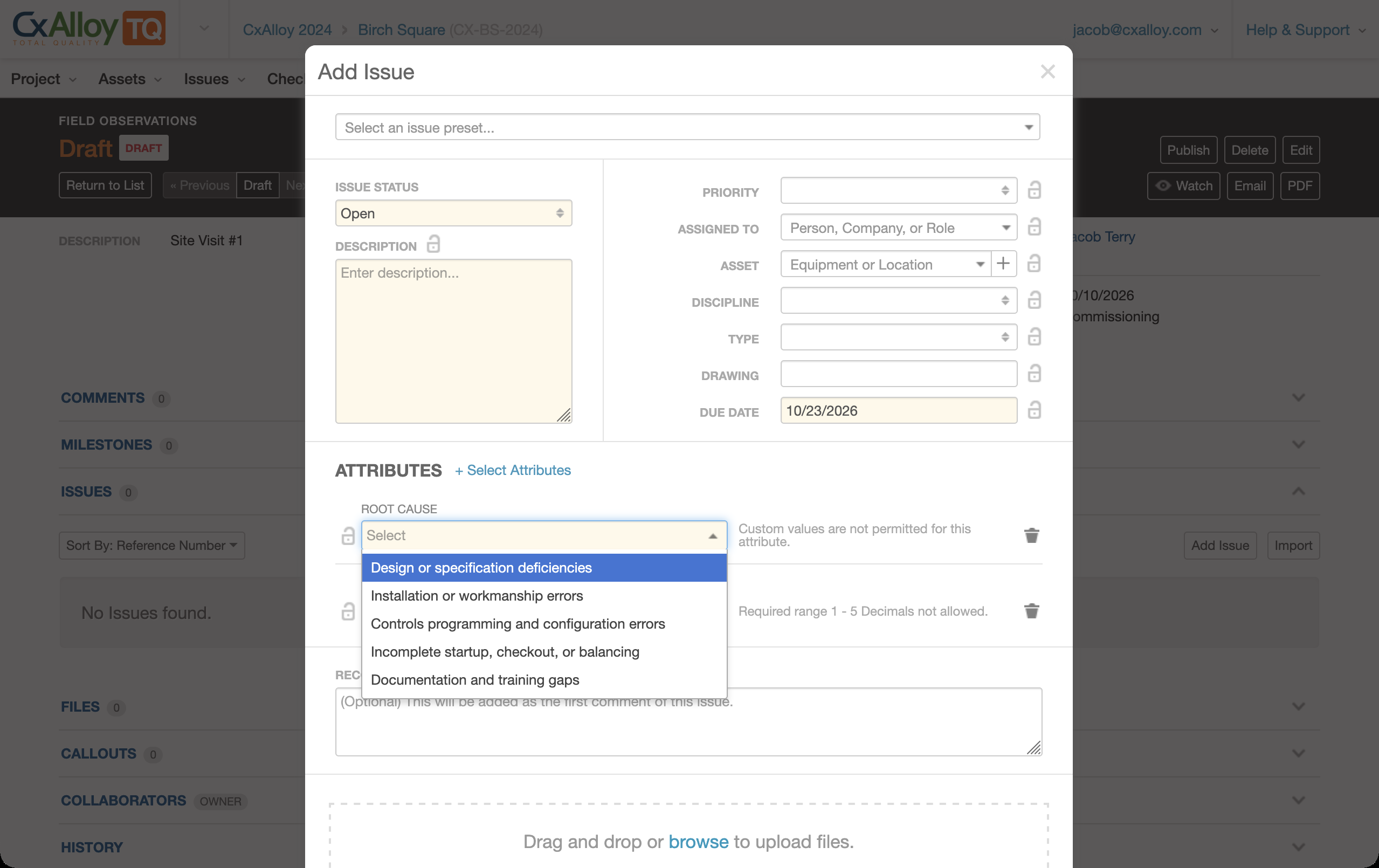
Task: Toggle the lock icon next to Assigned To
Action: pyautogui.click(x=1033, y=227)
